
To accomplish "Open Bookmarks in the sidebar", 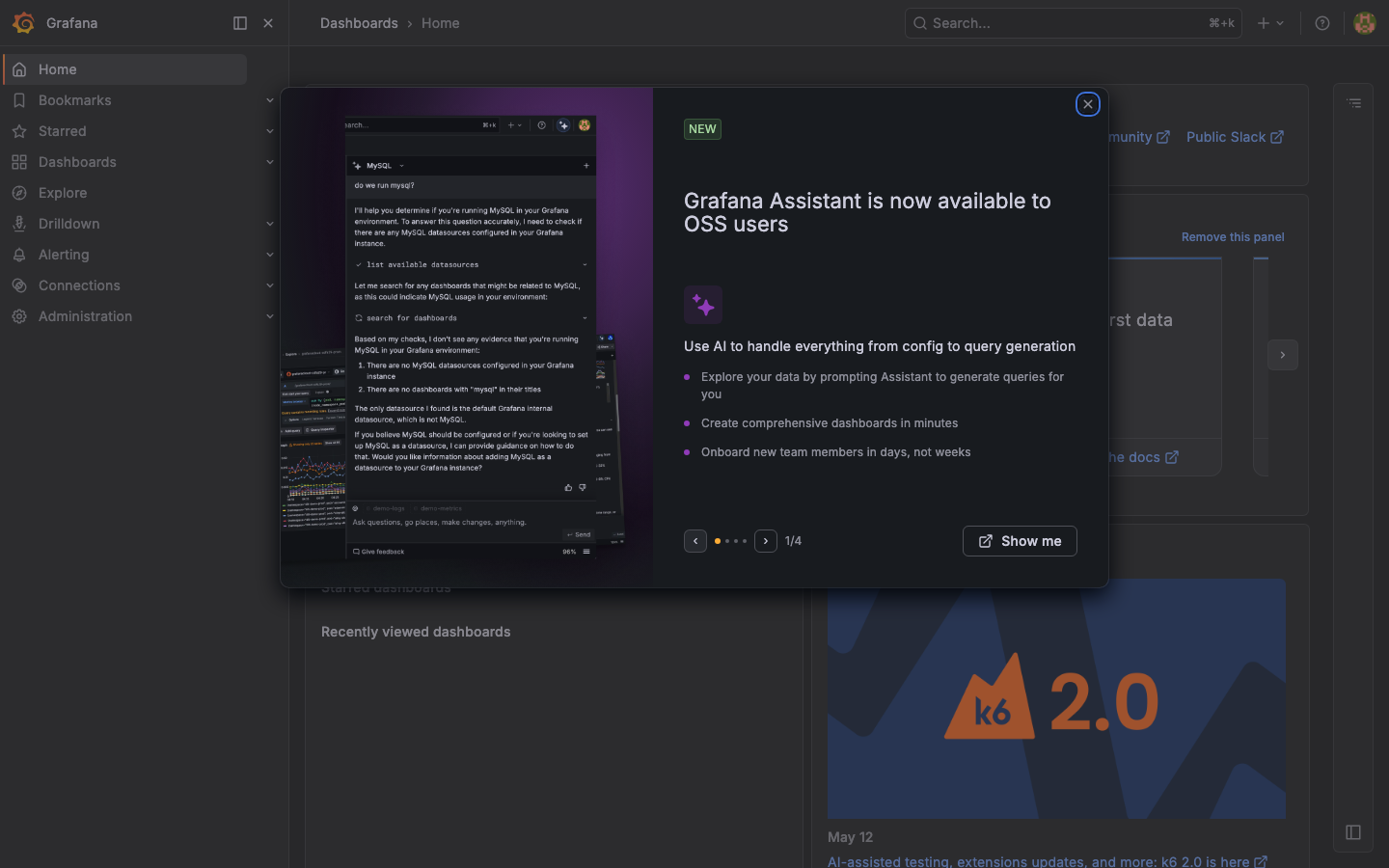I will (74, 100).
